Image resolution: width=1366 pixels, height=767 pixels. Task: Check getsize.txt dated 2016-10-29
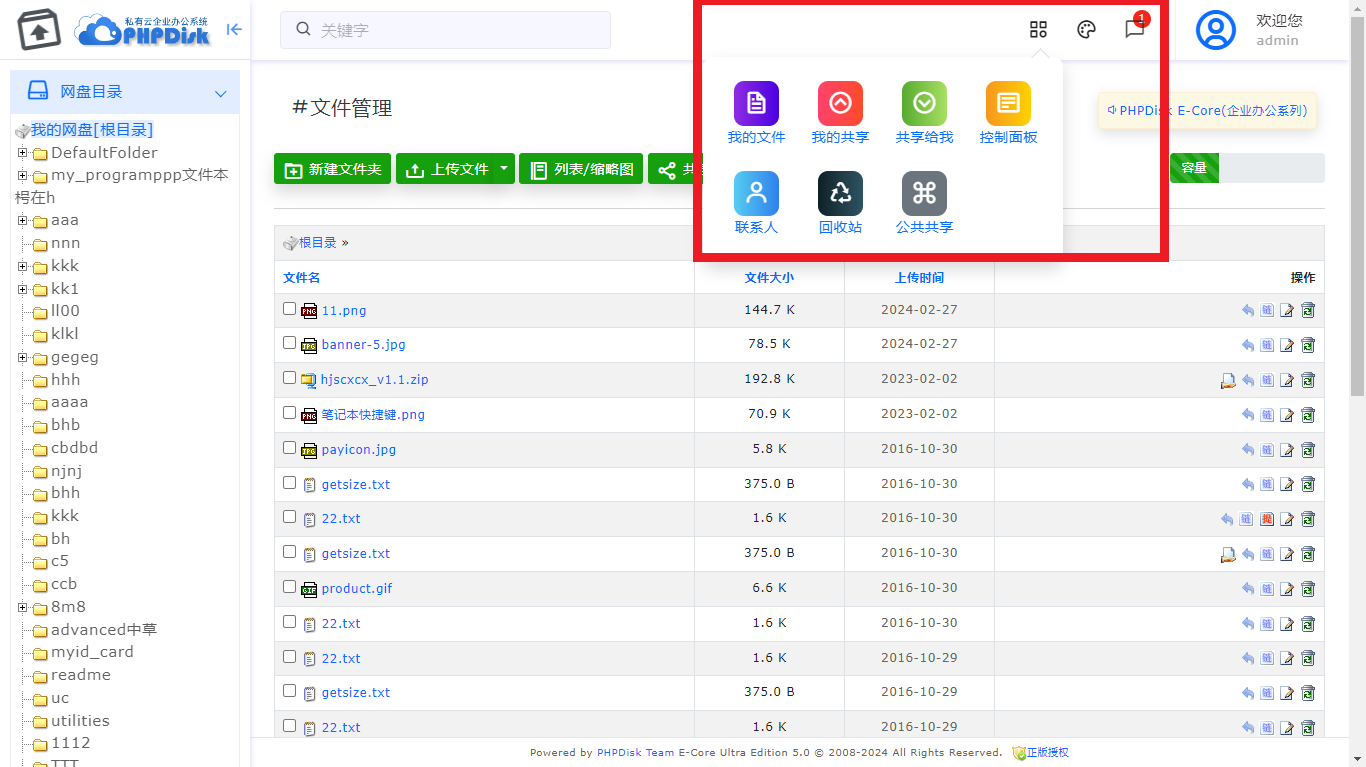point(290,691)
